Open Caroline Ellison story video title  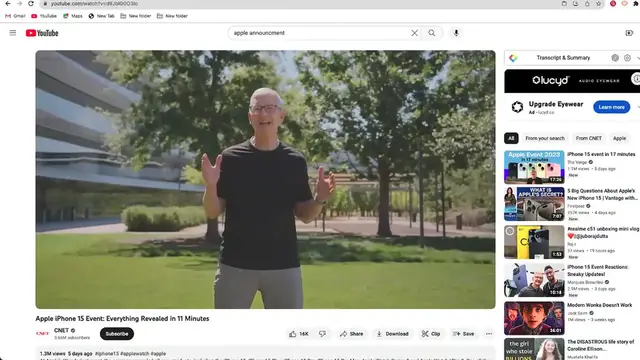point(601,345)
